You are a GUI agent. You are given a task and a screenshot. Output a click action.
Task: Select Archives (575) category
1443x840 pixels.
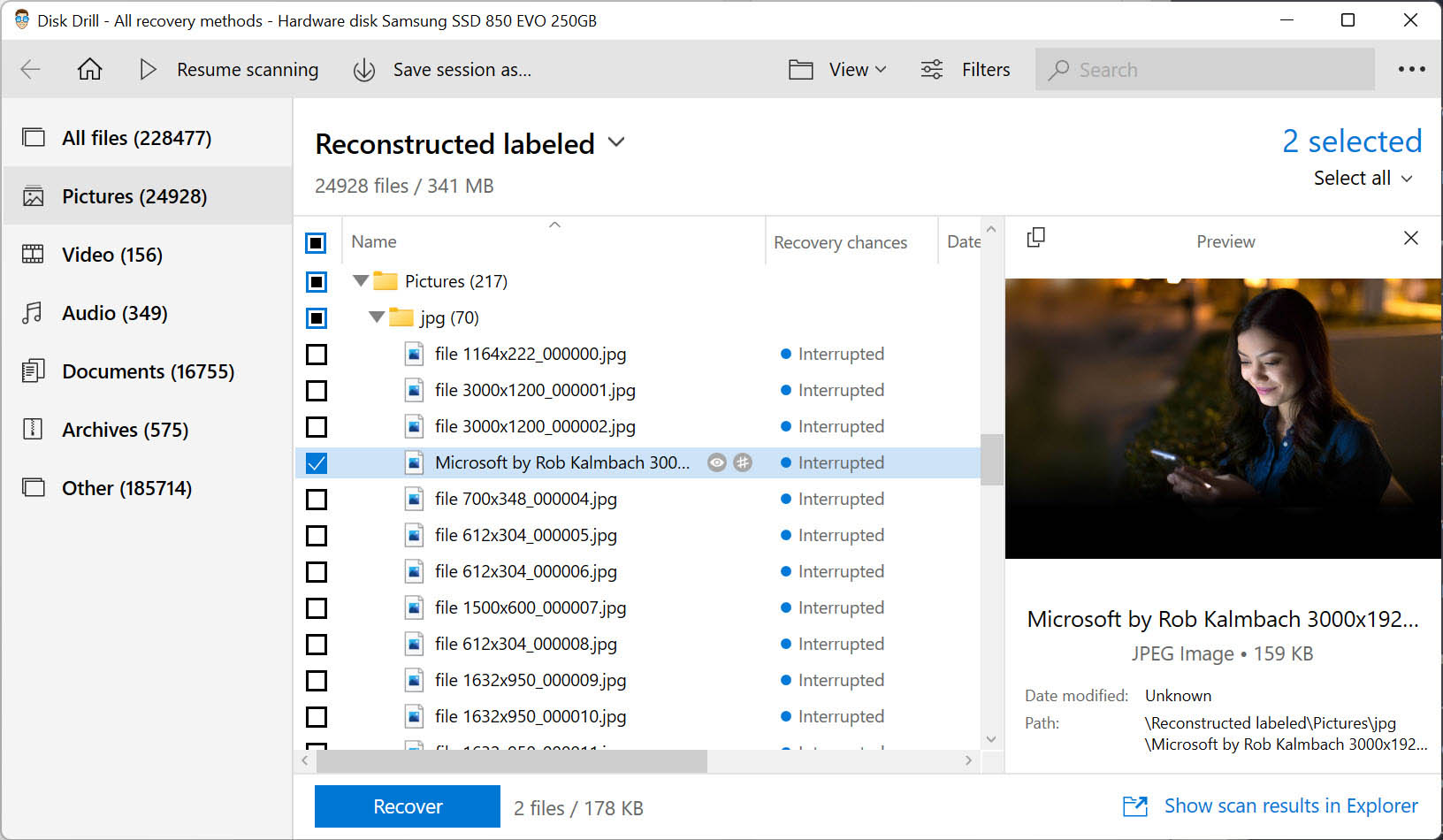(147, 430)
